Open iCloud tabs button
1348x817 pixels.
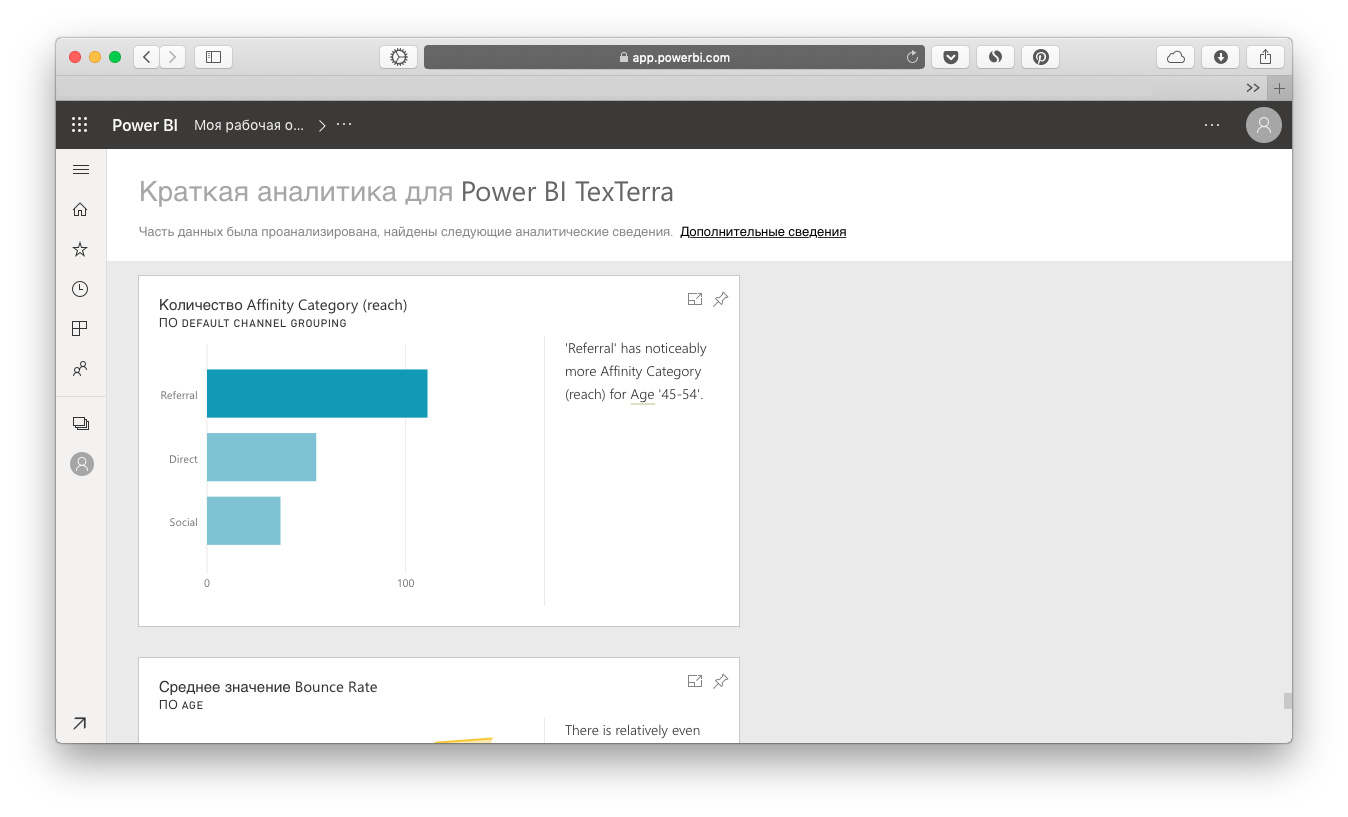(1176, 57)
